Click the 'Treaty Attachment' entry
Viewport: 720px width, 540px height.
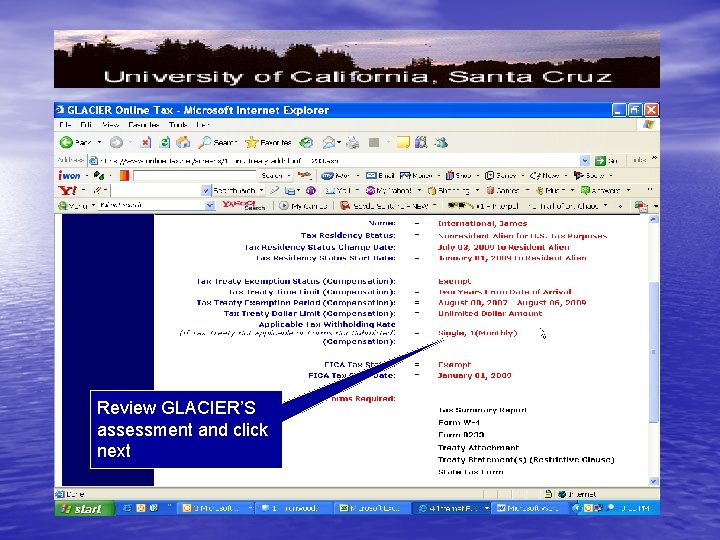[x=478, y=447]
